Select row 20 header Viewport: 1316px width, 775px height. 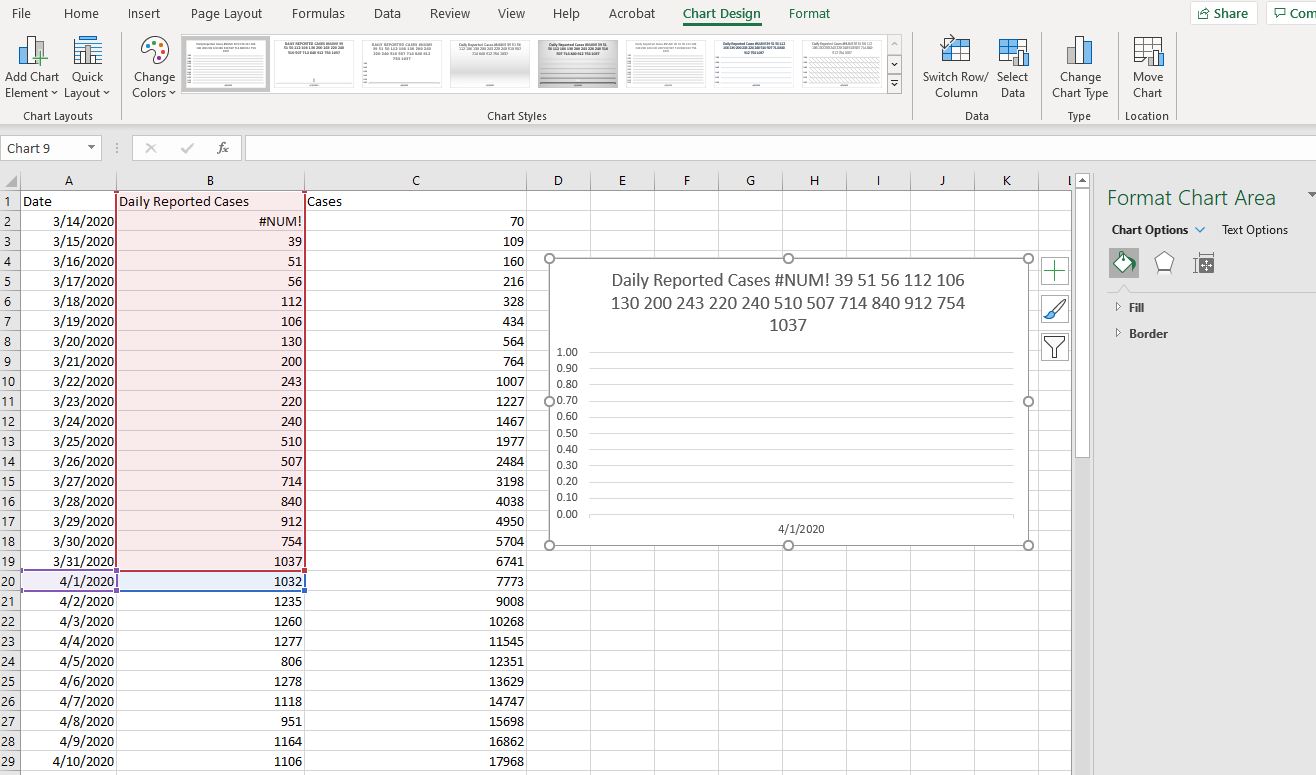coord(10,581)
